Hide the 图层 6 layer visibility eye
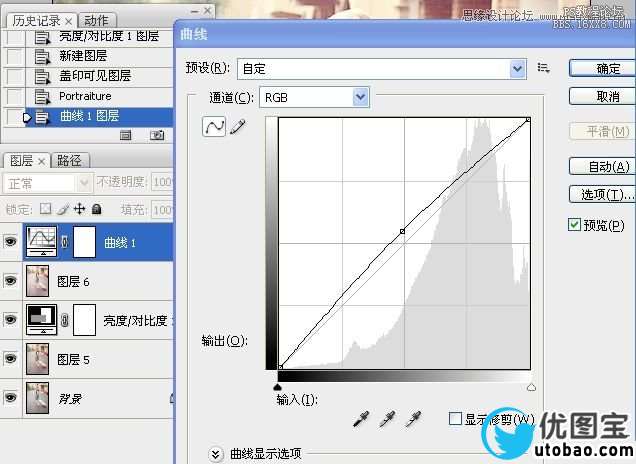 click(11, 282)
